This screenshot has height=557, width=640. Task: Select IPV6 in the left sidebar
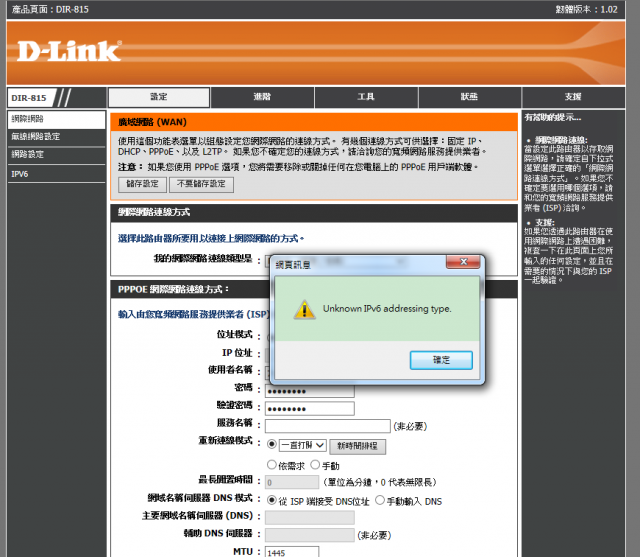[x=56, y=174]
